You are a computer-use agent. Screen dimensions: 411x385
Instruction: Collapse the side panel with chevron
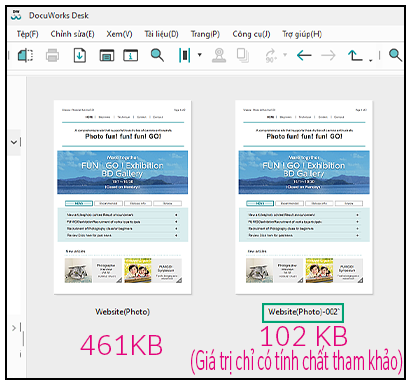(14, 142)
